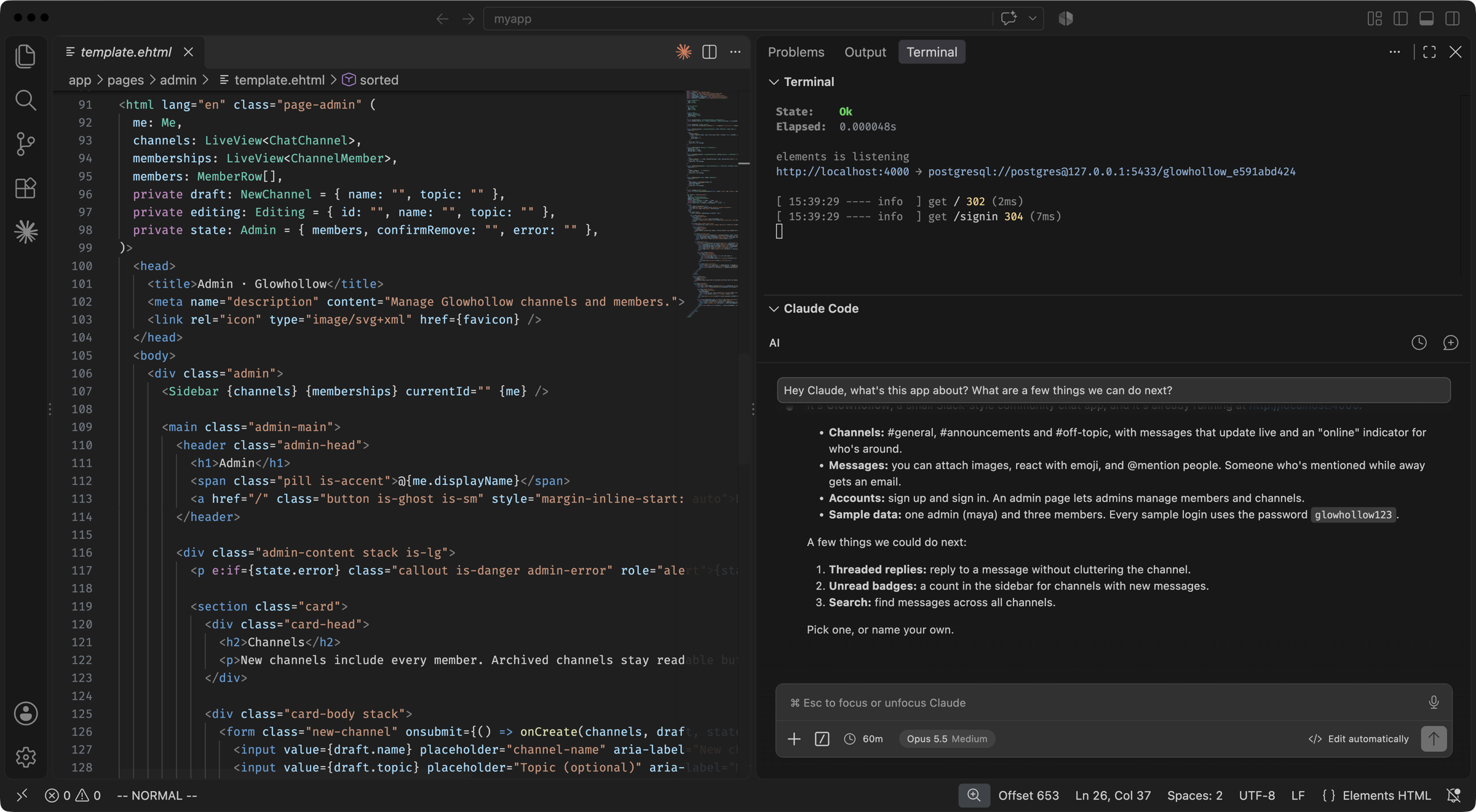
Task: Open the Extensions icon in activity bar
Action: [25, 188]
